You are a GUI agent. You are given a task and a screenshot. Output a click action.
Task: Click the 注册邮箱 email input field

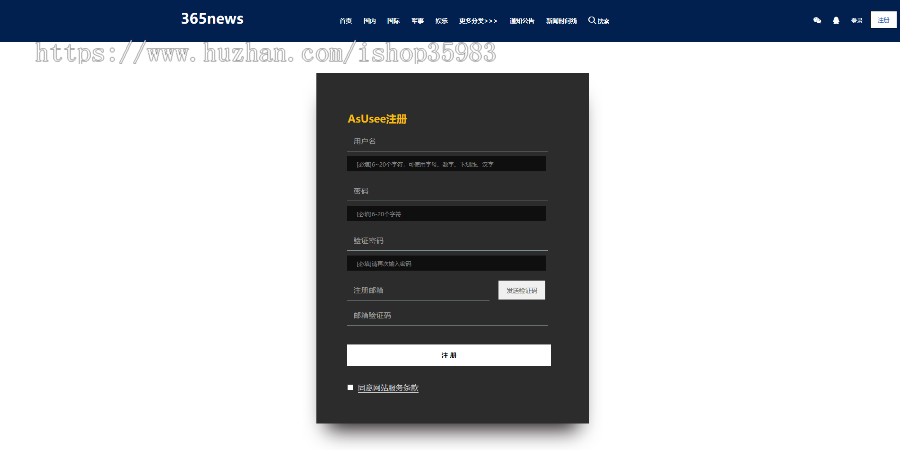pos(418,290)
